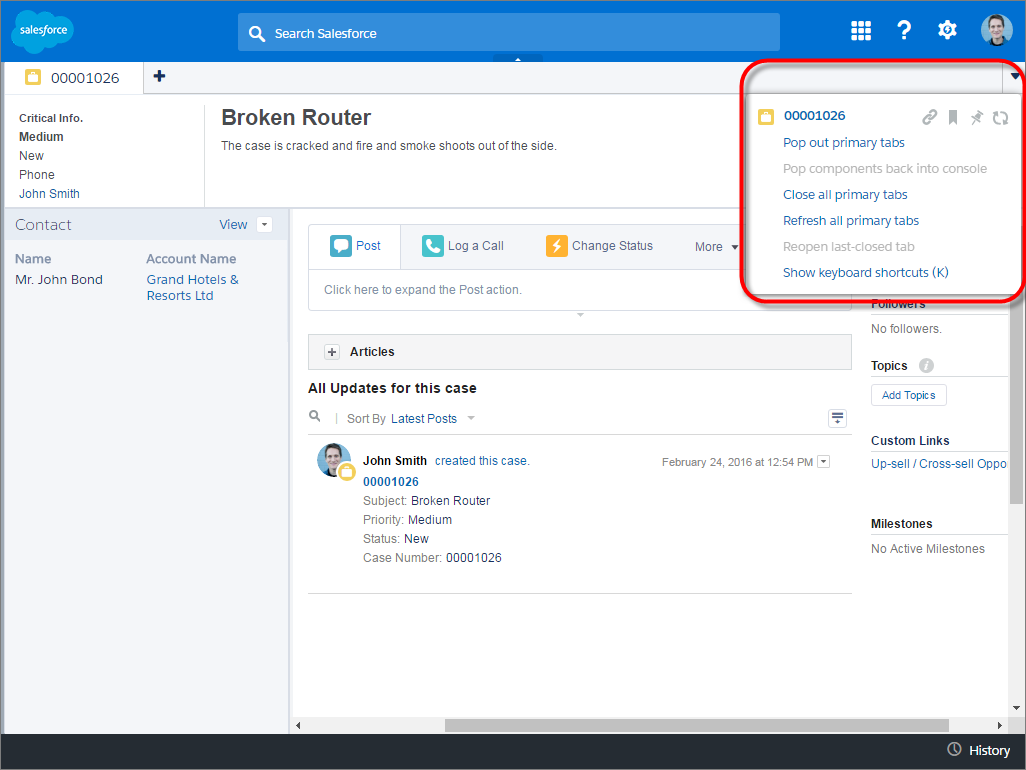
Task: Click the Salesforce cloud logo
Action: 43,30
